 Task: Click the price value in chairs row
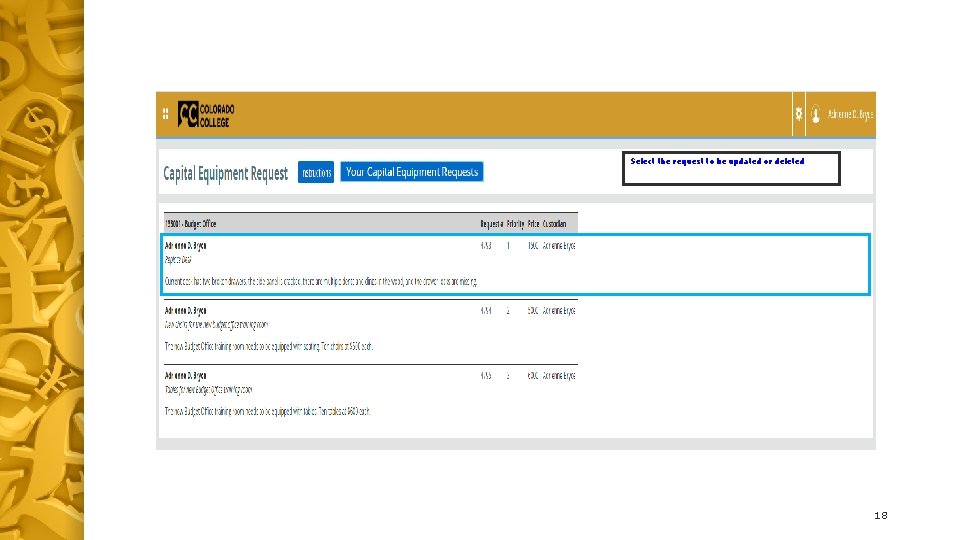coord(533,310)
